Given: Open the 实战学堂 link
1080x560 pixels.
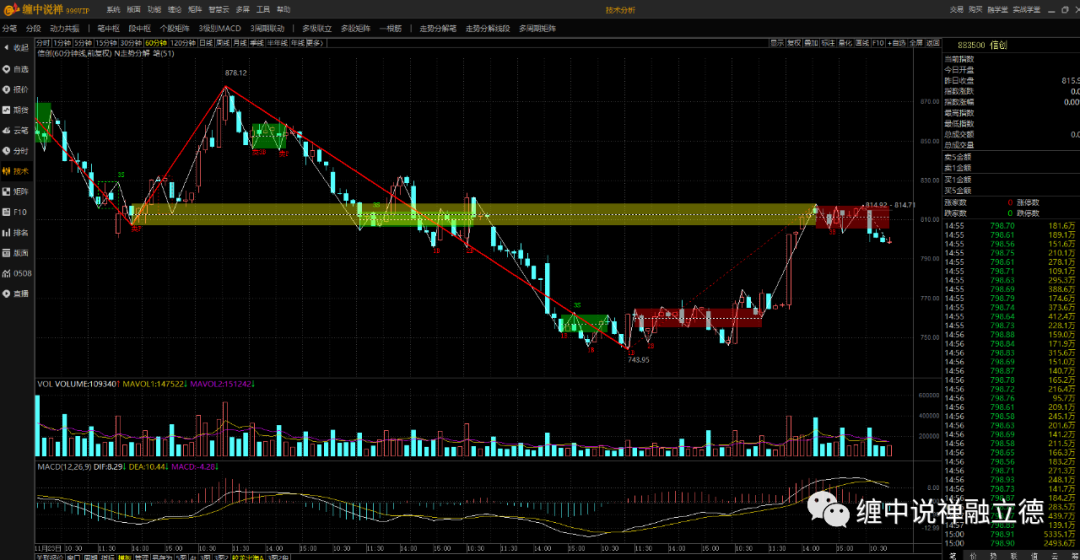Looking at the screenshot, I should 1026,10.
